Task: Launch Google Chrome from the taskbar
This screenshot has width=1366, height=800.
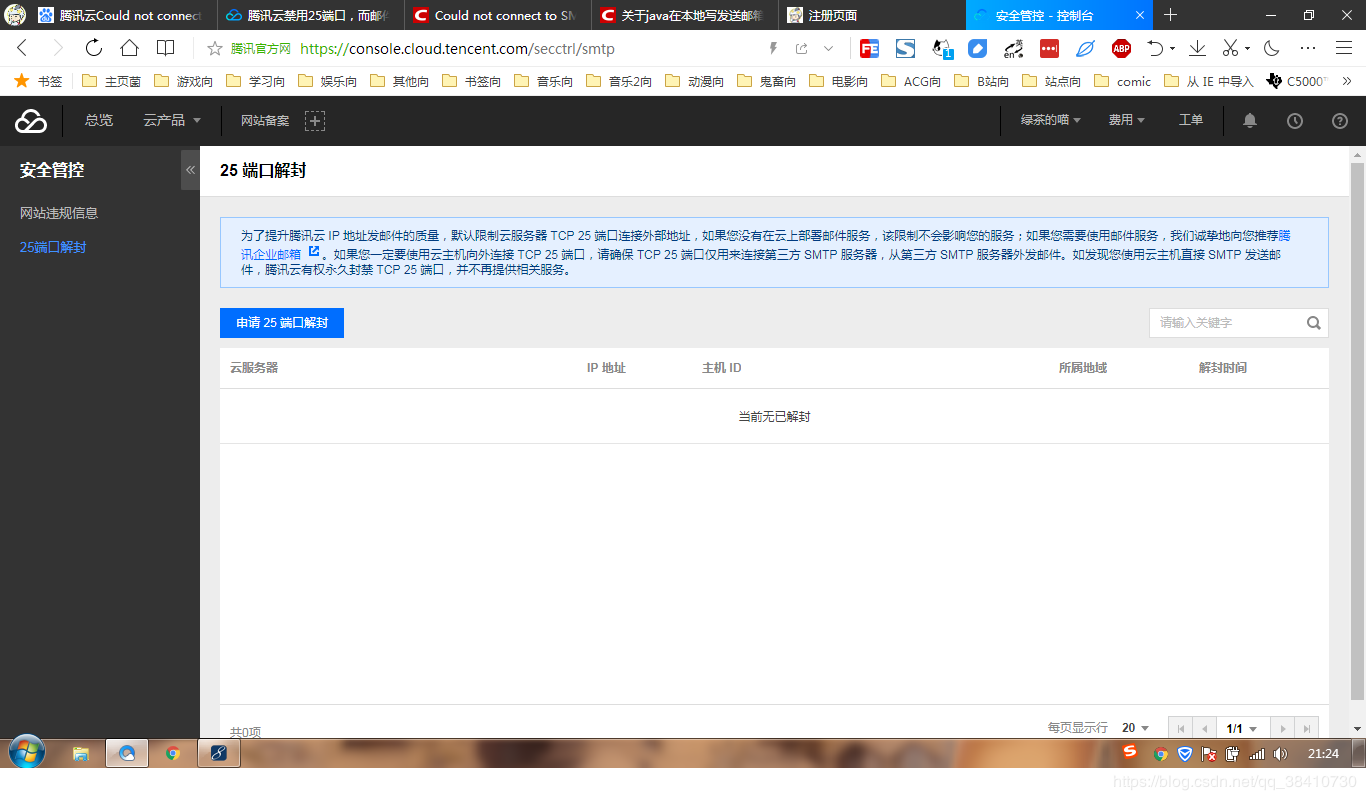Action: [x=172, y=753]
